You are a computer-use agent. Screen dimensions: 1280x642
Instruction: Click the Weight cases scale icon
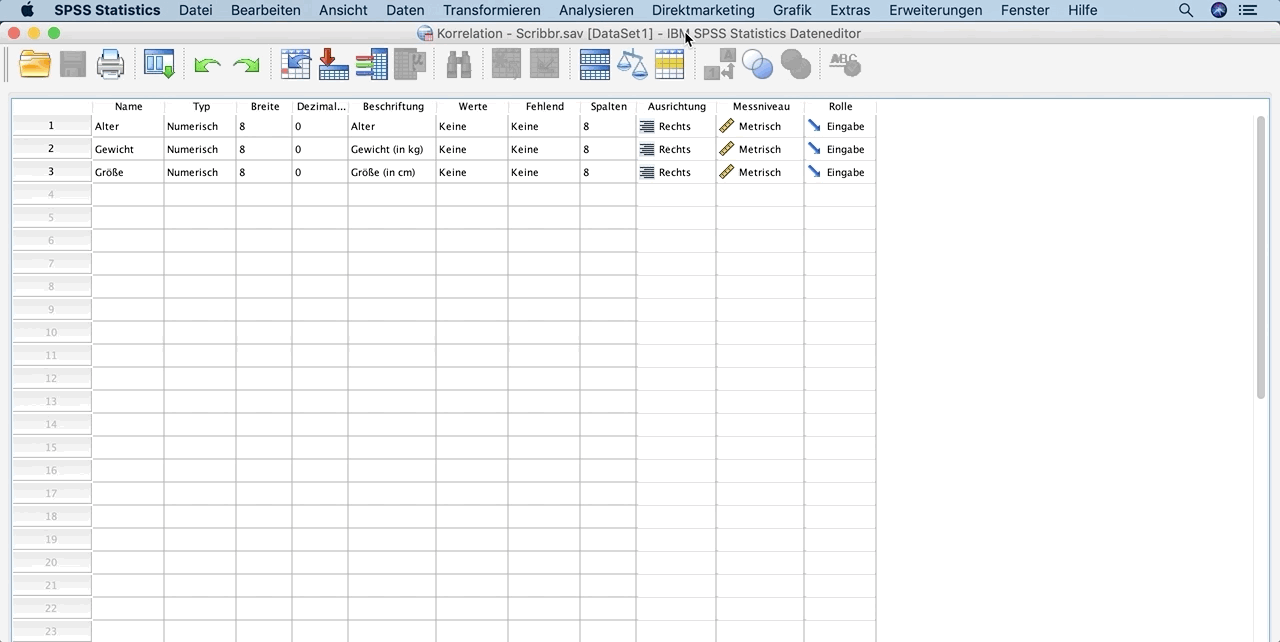(x=632, y=65)
